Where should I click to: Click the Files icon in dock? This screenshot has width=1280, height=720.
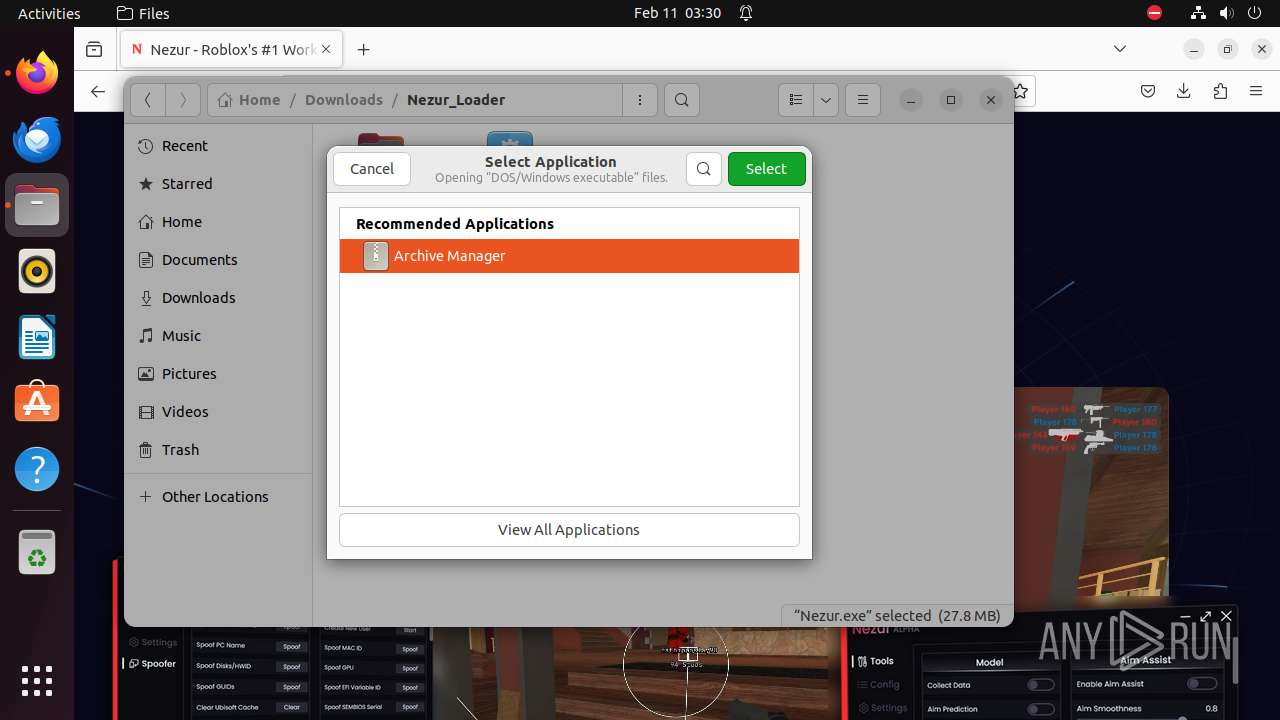37,205
